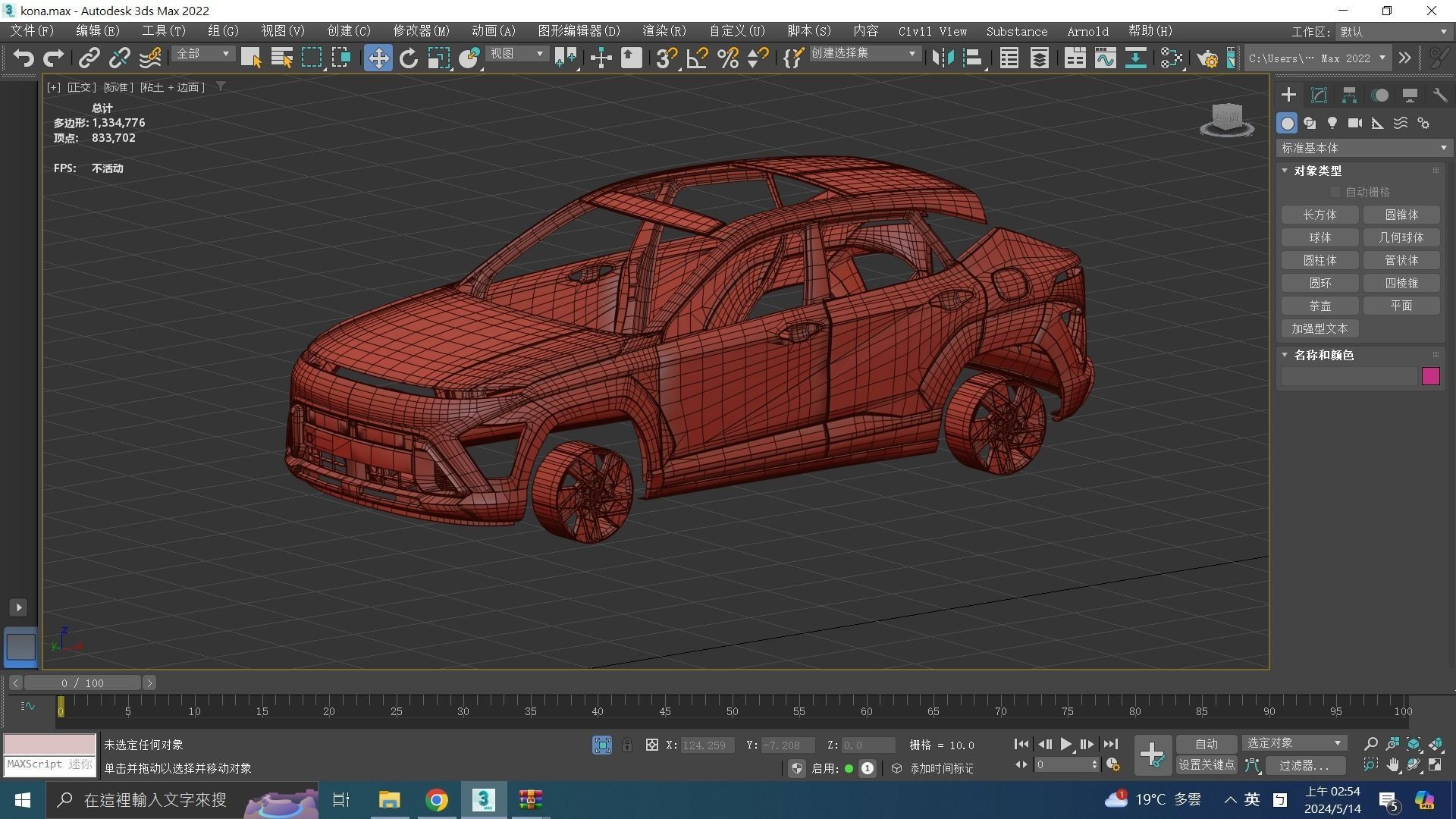Open the project path dropdown
Image resolution: width=1456 pixels, height=819 pixels.
(x=1318, y=58)
